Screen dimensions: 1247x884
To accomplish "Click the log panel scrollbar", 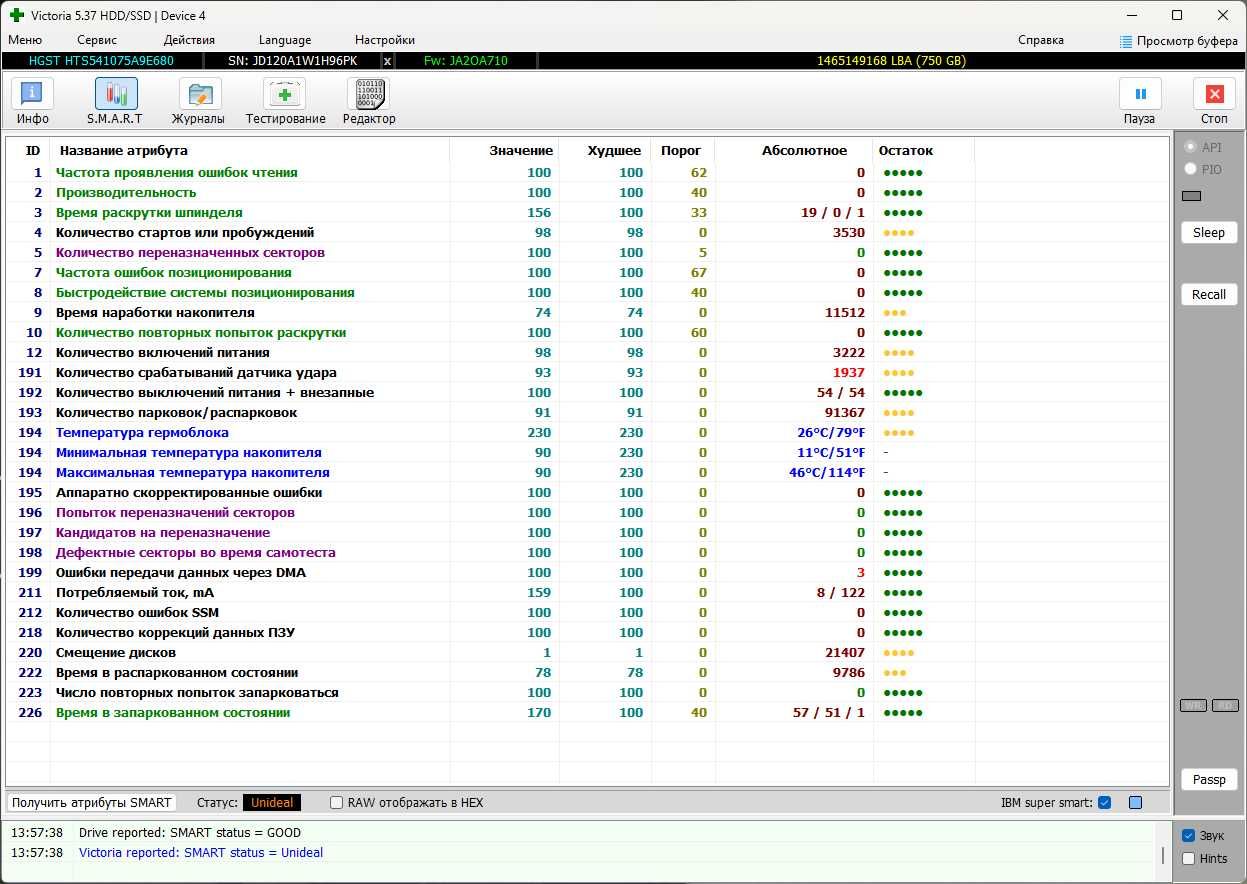I will pos(1162,855).
